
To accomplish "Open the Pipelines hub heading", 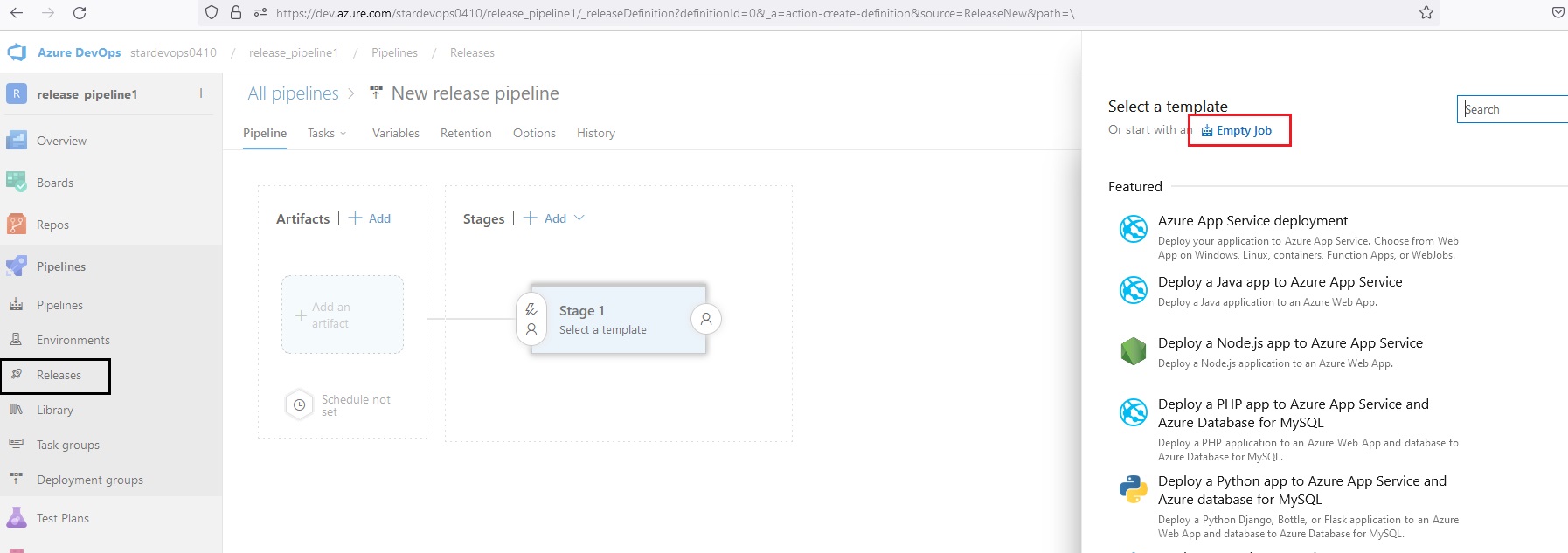I will 61,266.
